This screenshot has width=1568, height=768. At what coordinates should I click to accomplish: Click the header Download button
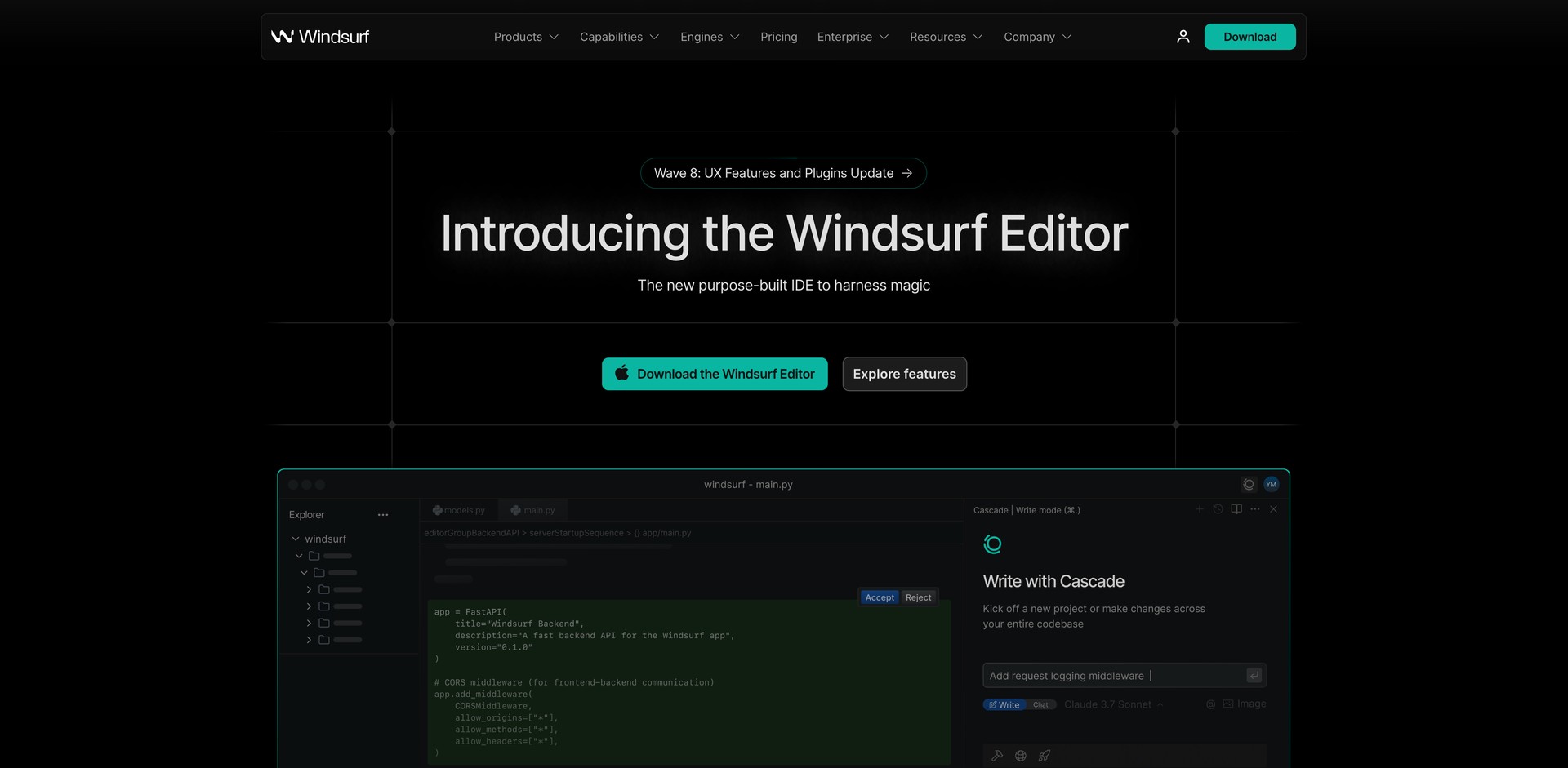pos(1249,37)
